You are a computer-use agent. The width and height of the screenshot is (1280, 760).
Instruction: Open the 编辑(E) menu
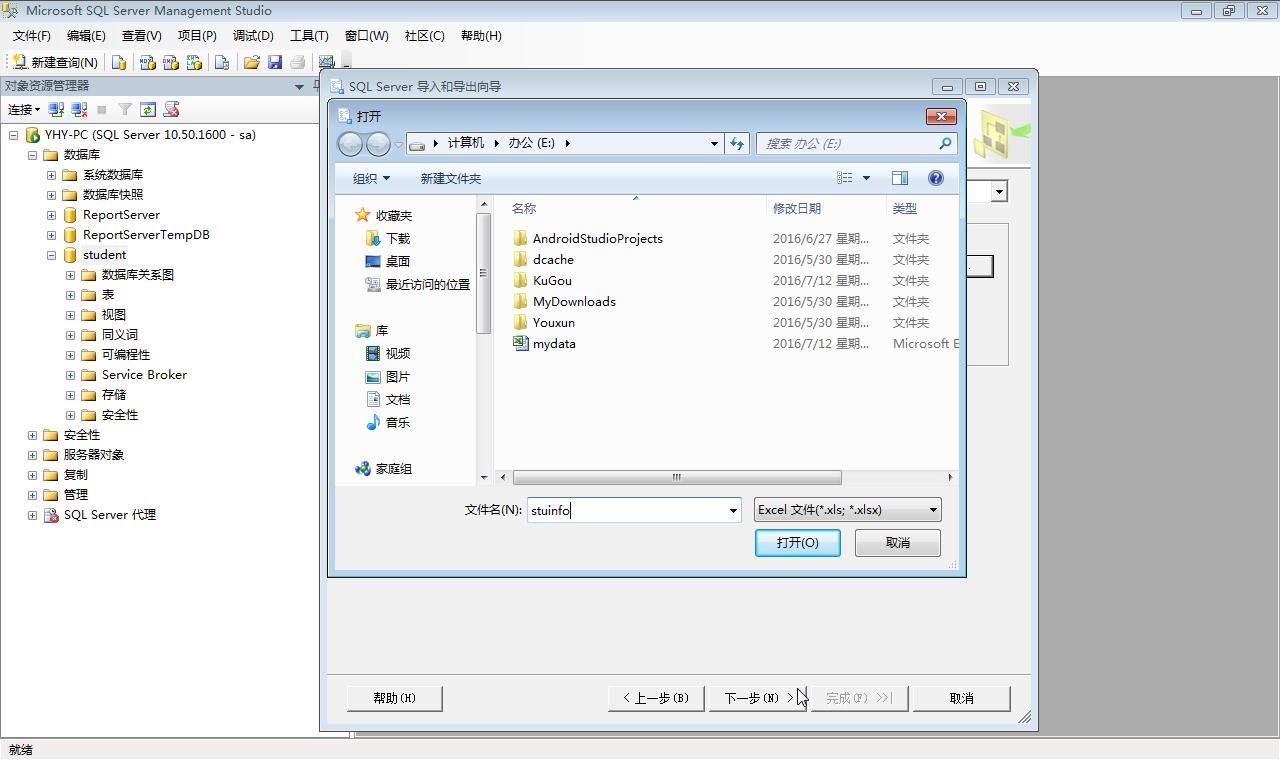86,35
